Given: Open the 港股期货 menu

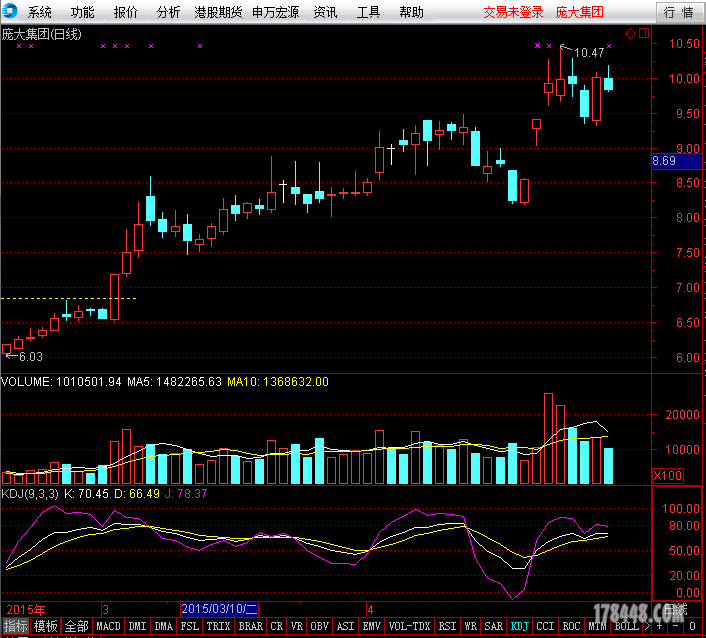Looking at the screenshot, I should 218,12.
